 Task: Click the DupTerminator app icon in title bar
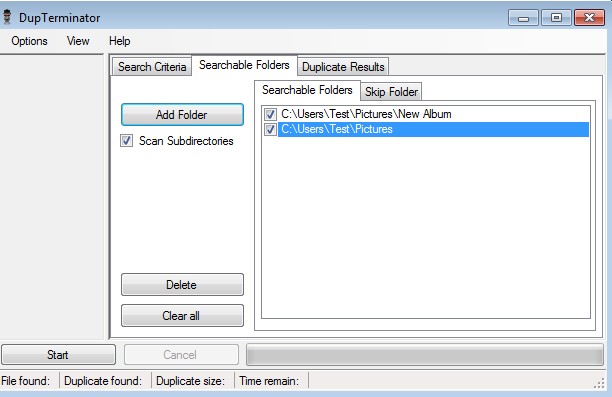pyautogui.click(x=7, y=17)
